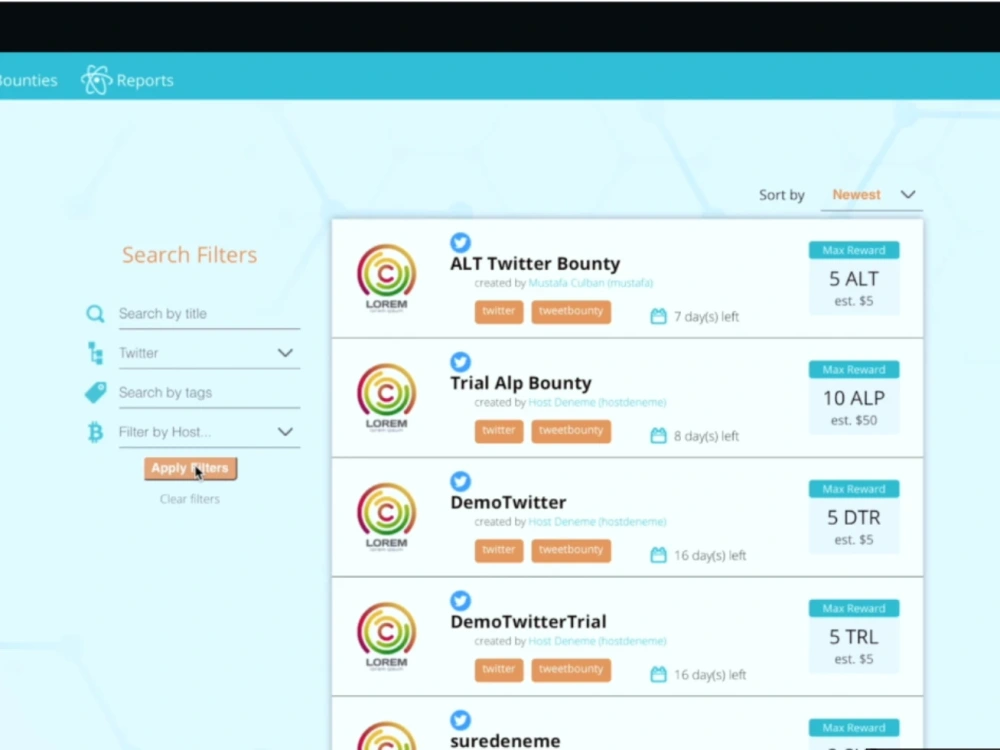
Task: Click the tag icon beside Search by tags
Action: pos(95,392)
